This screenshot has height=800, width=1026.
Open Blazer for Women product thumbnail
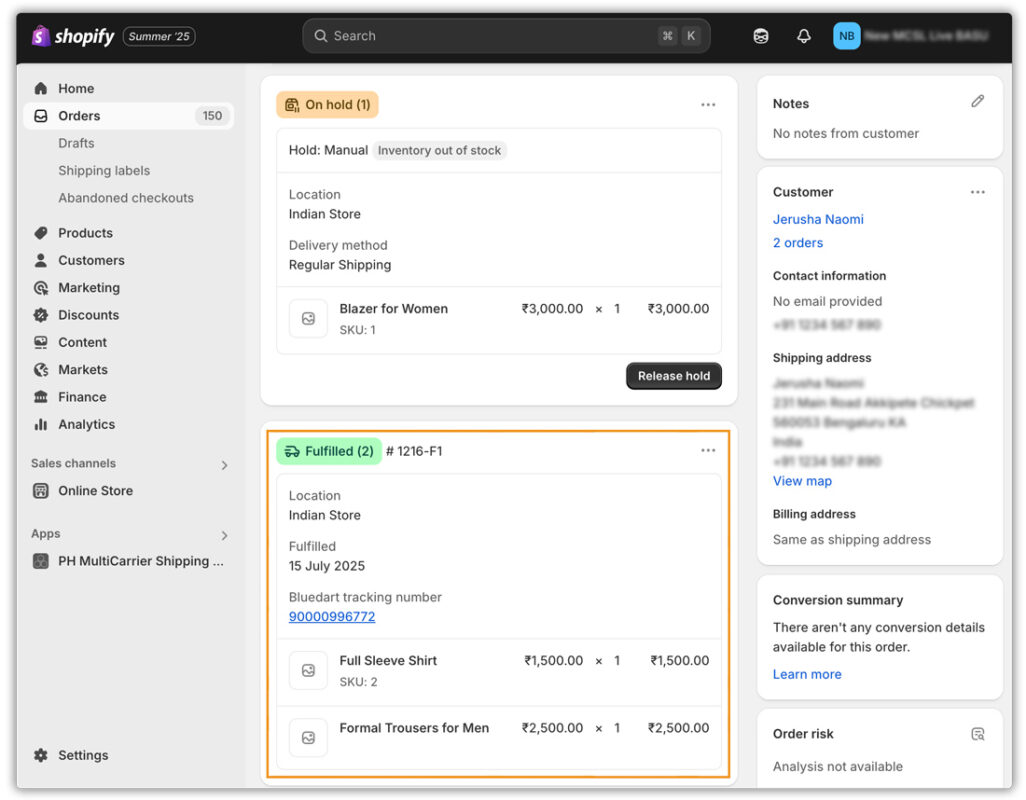point(308,319)
